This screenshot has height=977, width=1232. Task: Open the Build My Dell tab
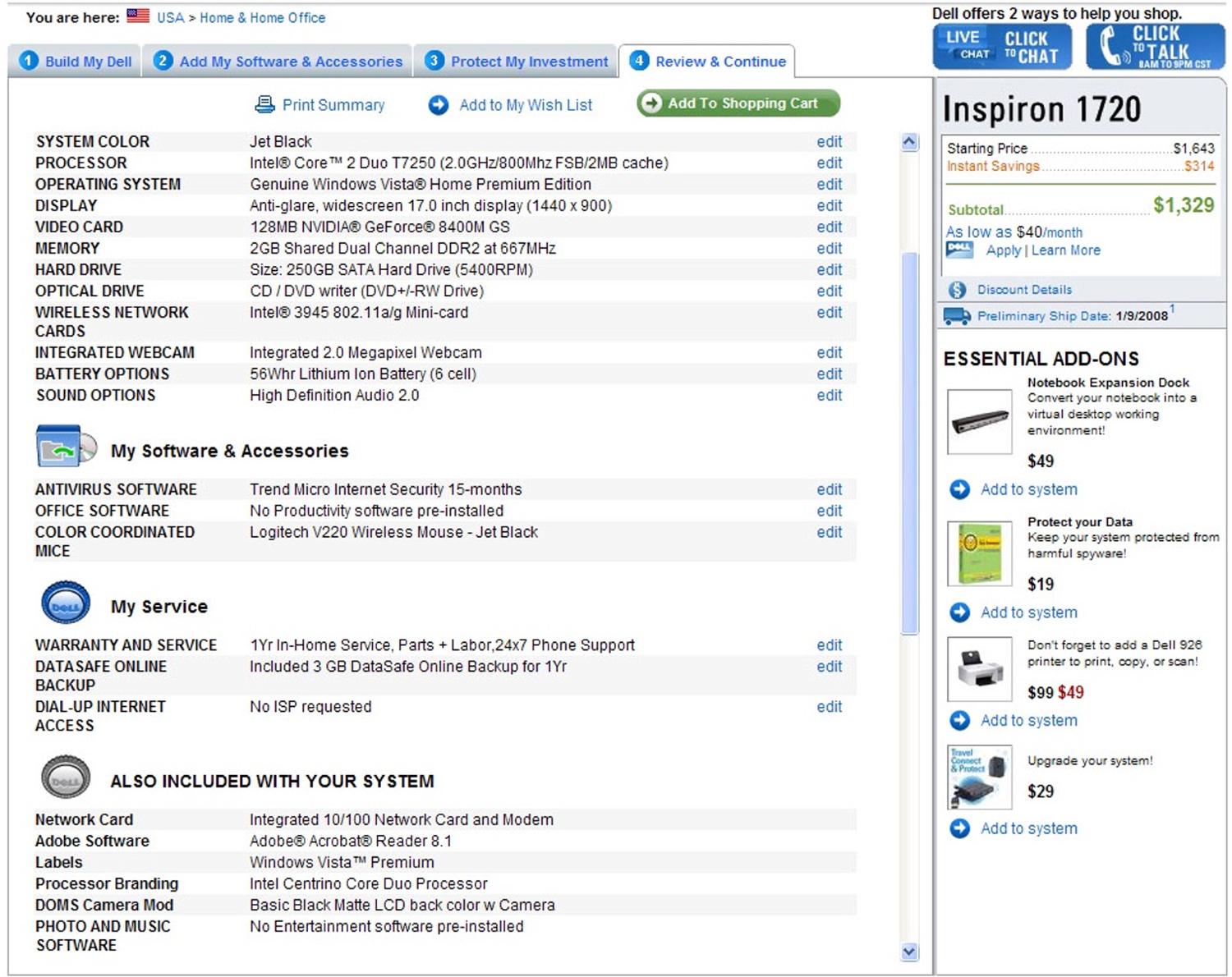tap(75, 61)
